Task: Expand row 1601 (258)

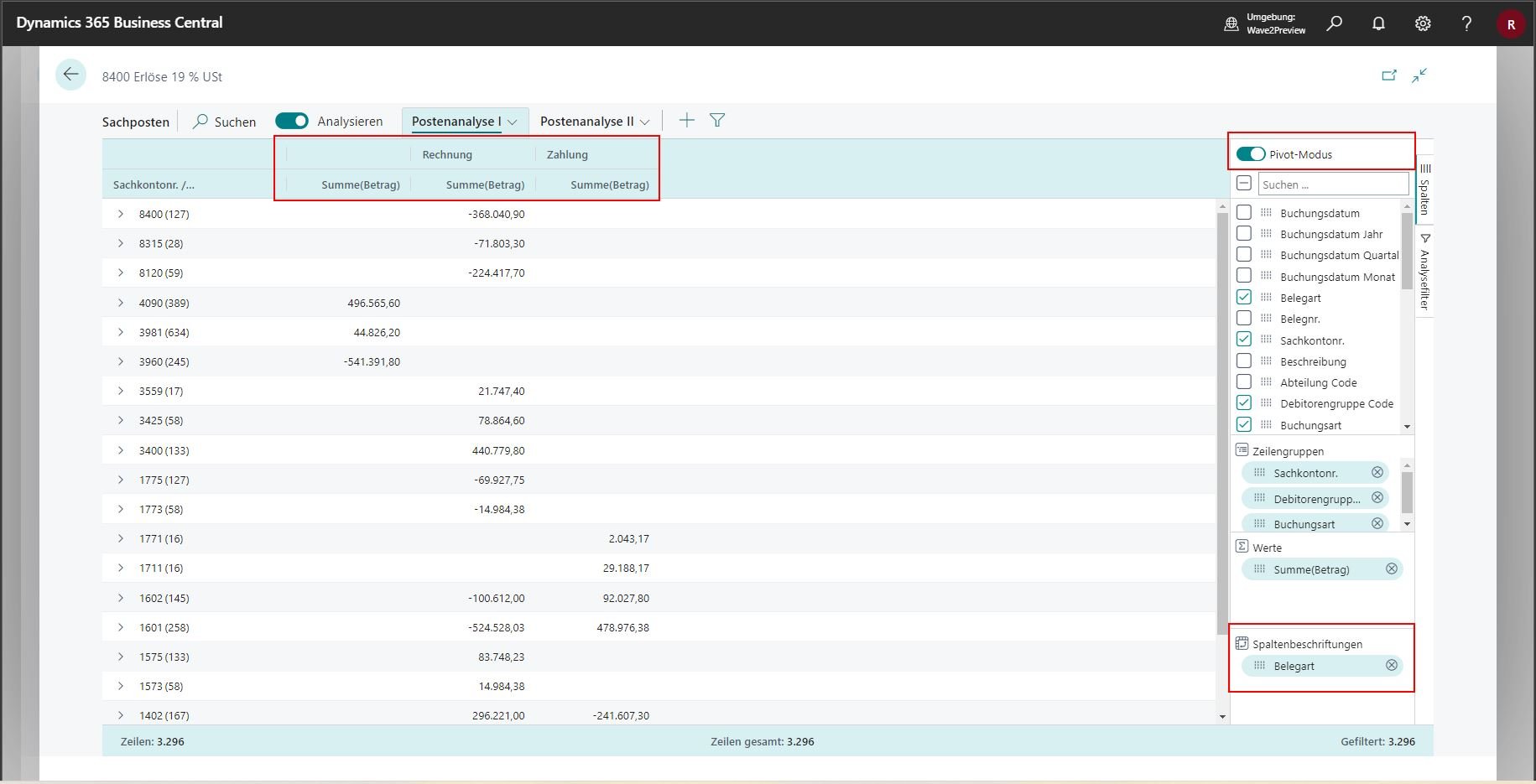Action: point(121,627)
